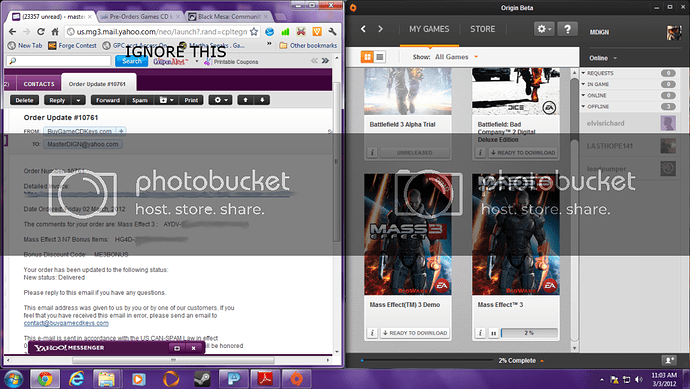Open Origin help question mark
The height and width of the screenshot is (389, 690).
coord(567,29)
